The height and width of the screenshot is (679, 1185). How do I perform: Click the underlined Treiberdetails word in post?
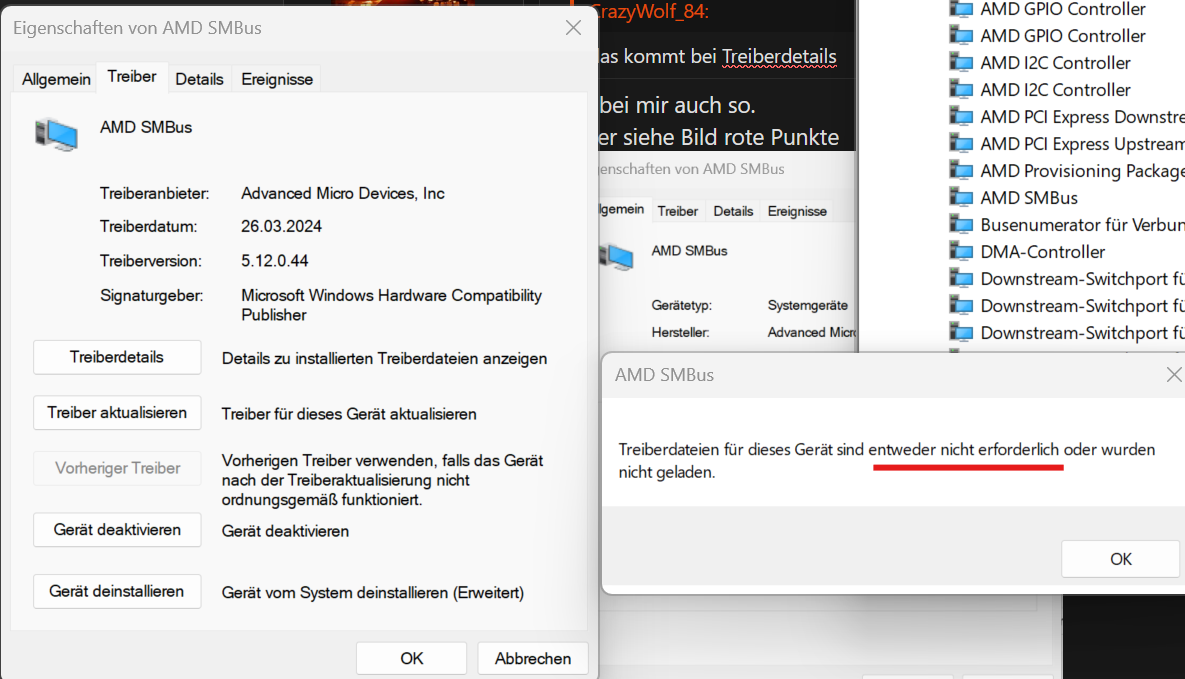pyautogui.click(x=779, y=57)
